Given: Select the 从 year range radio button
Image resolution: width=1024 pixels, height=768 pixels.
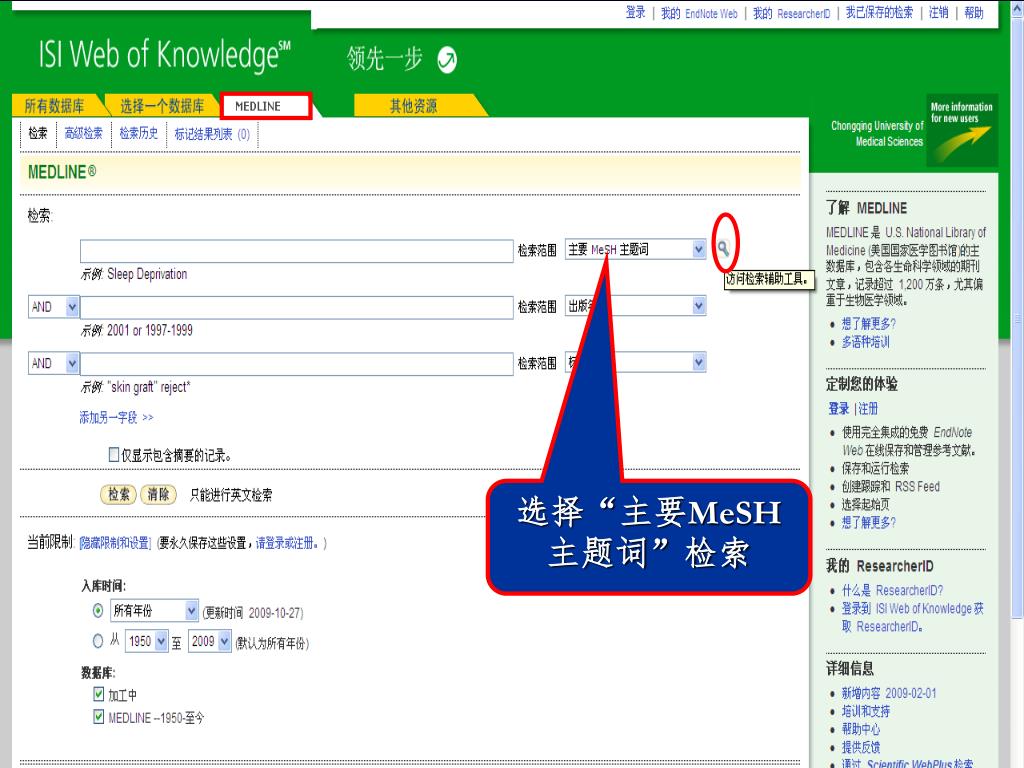Looking at the screenshot, I should [98, 641].
